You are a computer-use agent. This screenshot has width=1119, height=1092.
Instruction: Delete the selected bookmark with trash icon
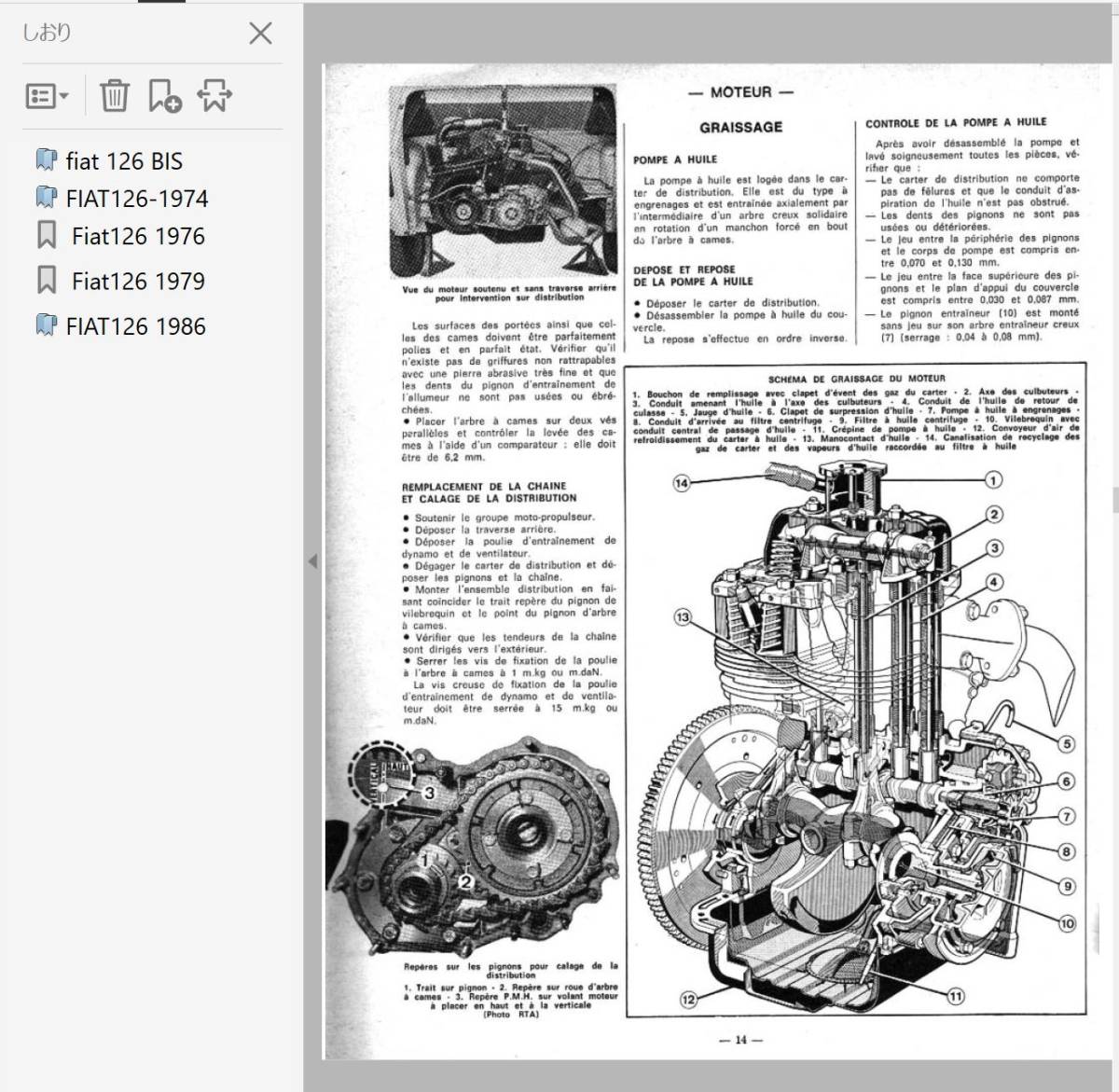[115, 95]
